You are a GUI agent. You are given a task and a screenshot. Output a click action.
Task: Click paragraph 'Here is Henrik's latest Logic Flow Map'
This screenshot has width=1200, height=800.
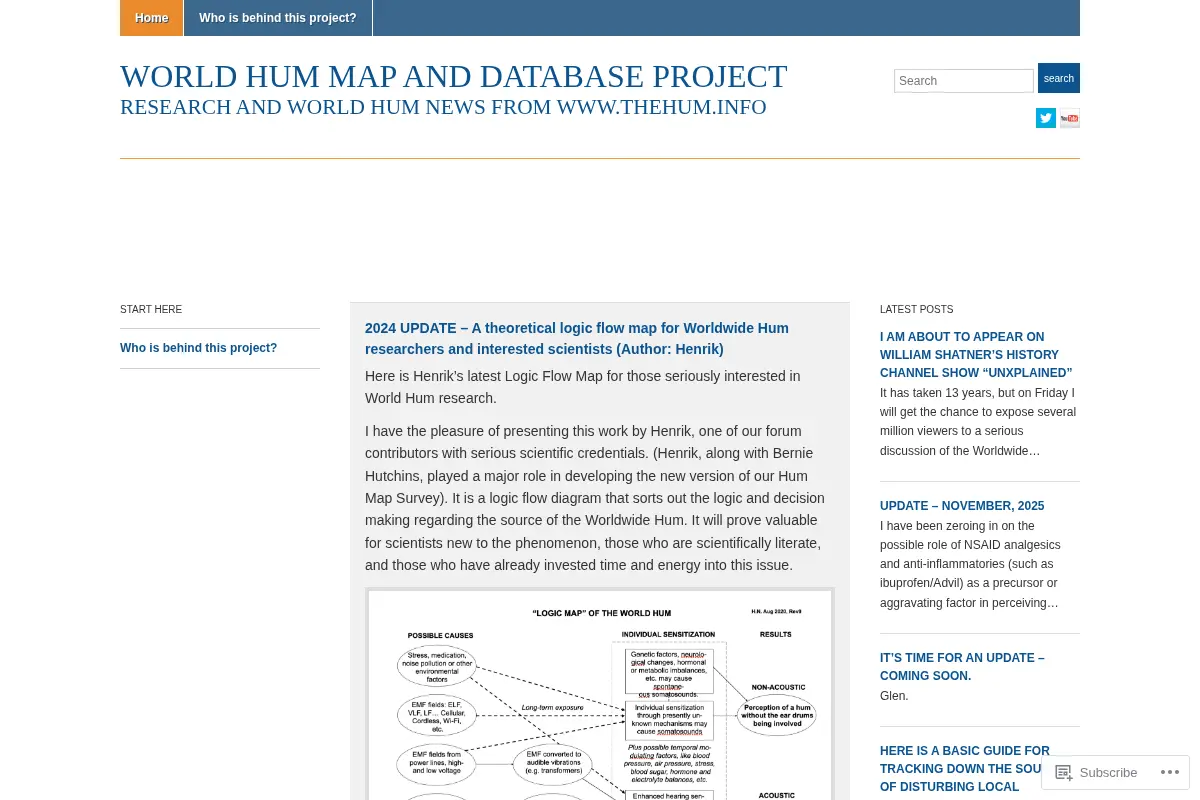(583, 387)
